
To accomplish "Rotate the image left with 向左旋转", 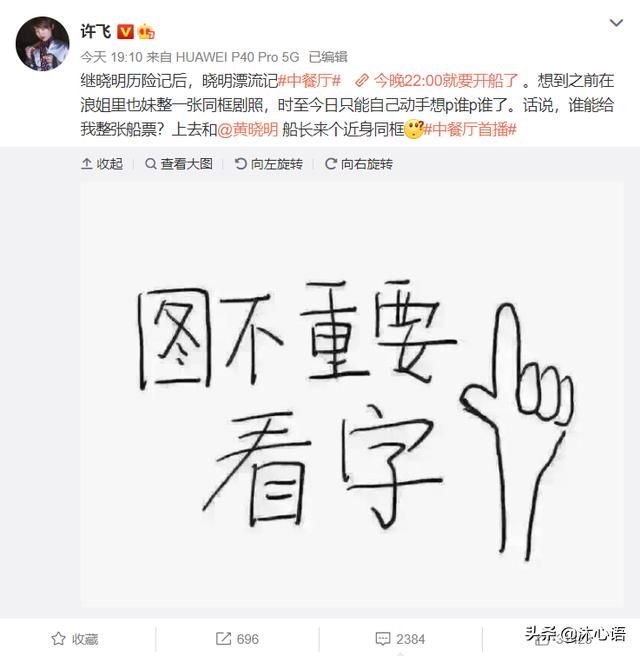I will click(269, 164).
